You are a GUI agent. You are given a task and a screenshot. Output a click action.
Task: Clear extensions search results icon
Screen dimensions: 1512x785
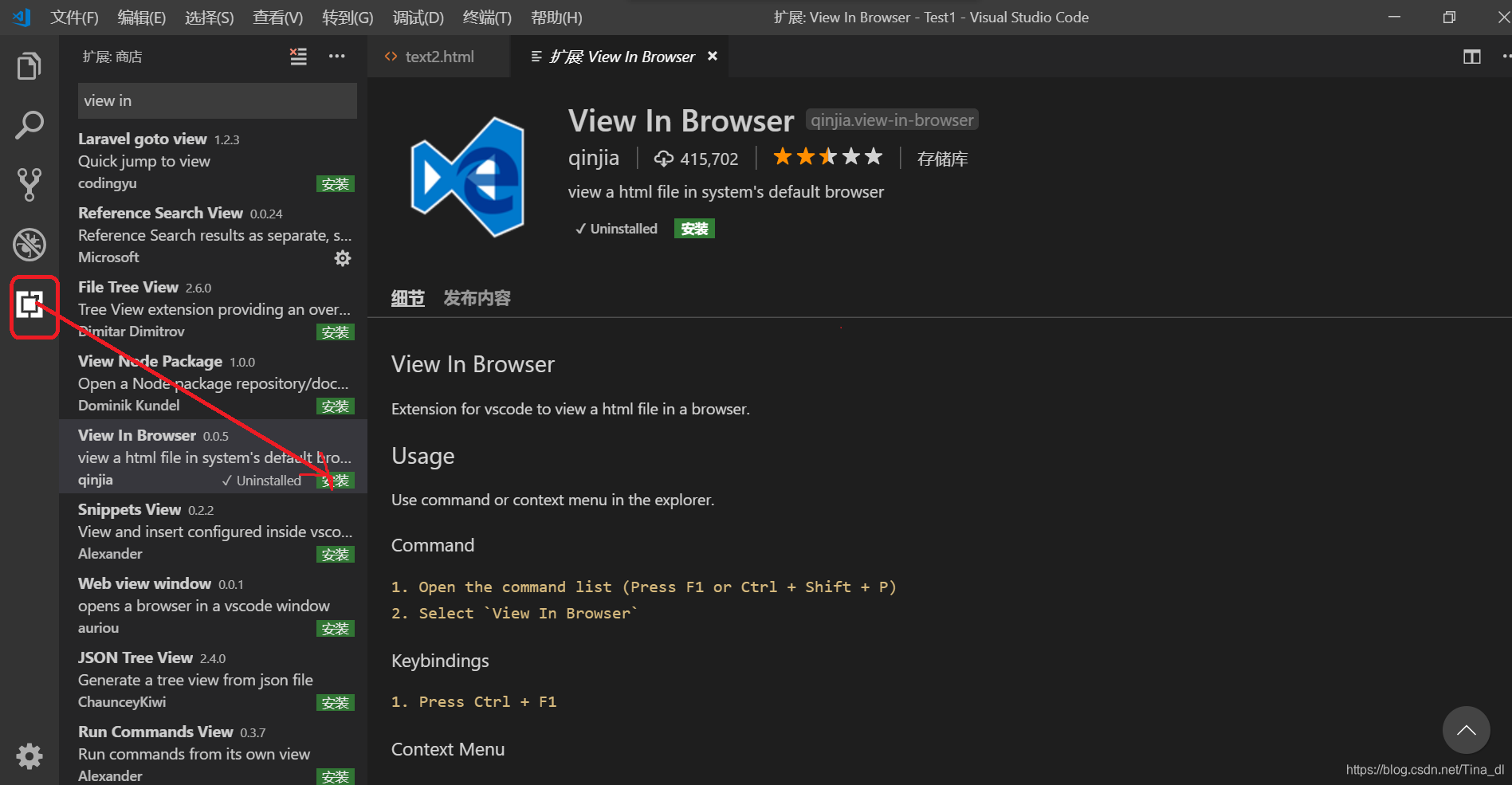coord(298,57)
